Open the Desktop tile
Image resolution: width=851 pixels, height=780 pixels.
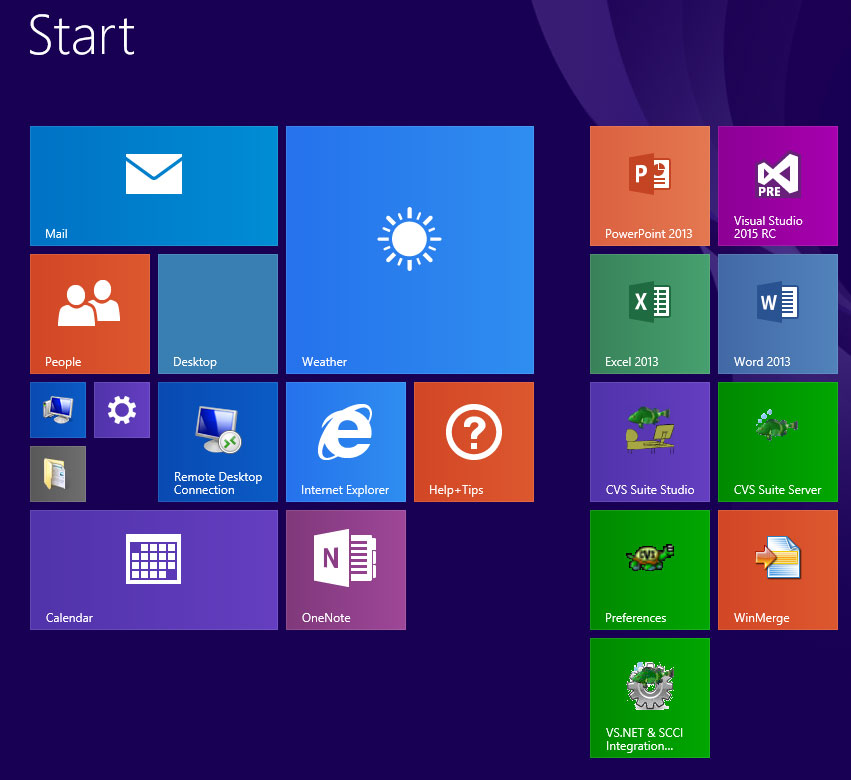pyautogui.click(x=218, y=314)
